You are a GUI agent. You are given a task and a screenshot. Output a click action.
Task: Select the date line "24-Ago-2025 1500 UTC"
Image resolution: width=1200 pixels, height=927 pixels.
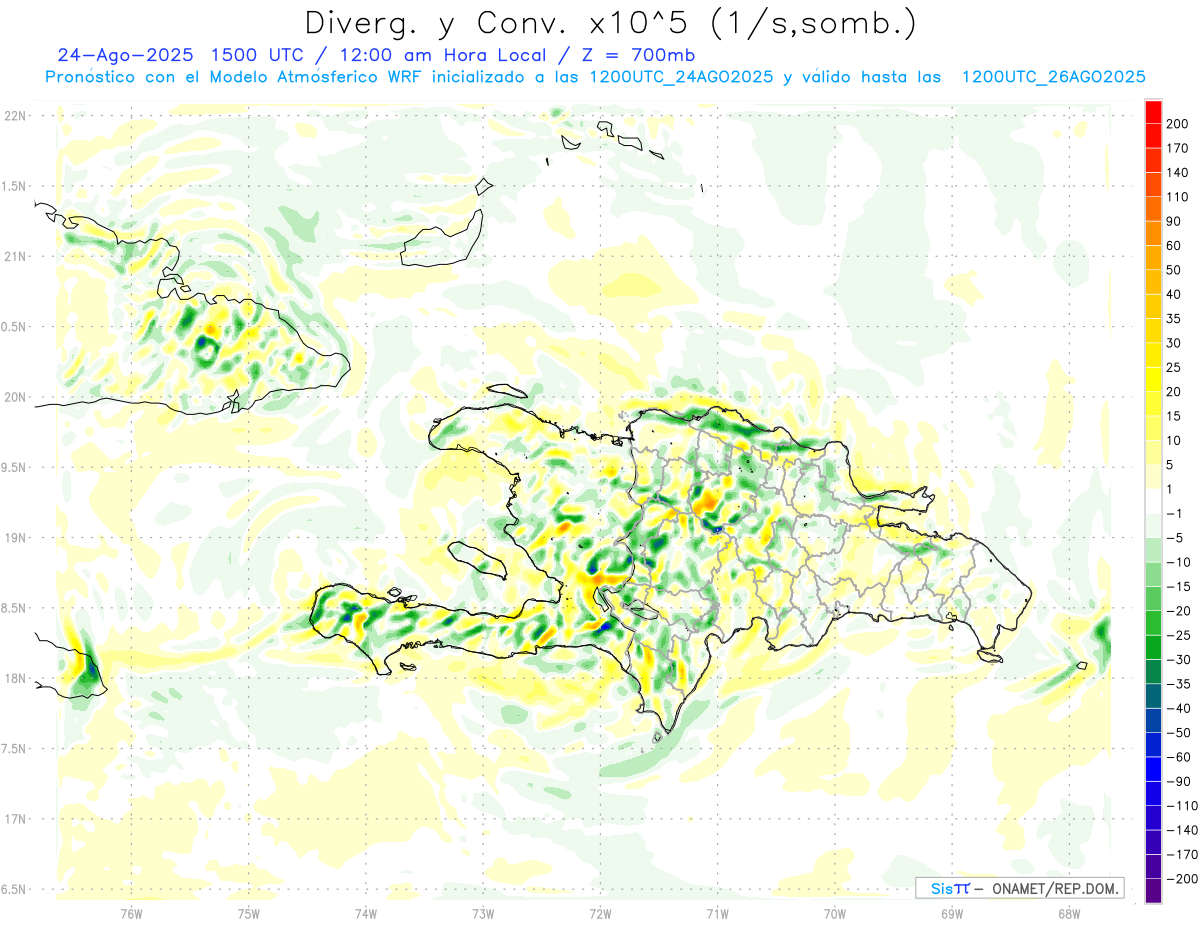(183, 55)
